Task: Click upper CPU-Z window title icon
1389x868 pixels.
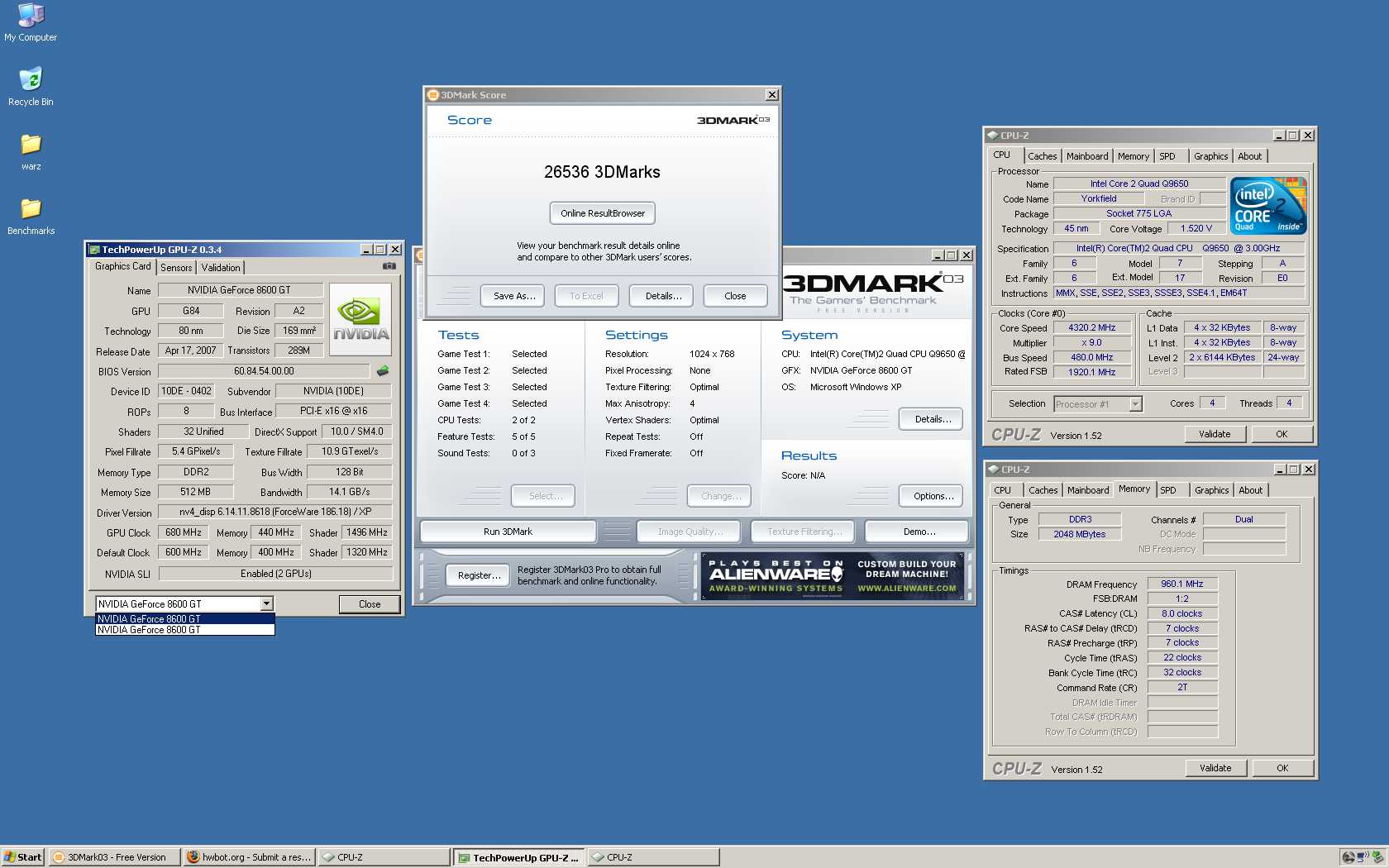Action: click(x=992, y=136)
